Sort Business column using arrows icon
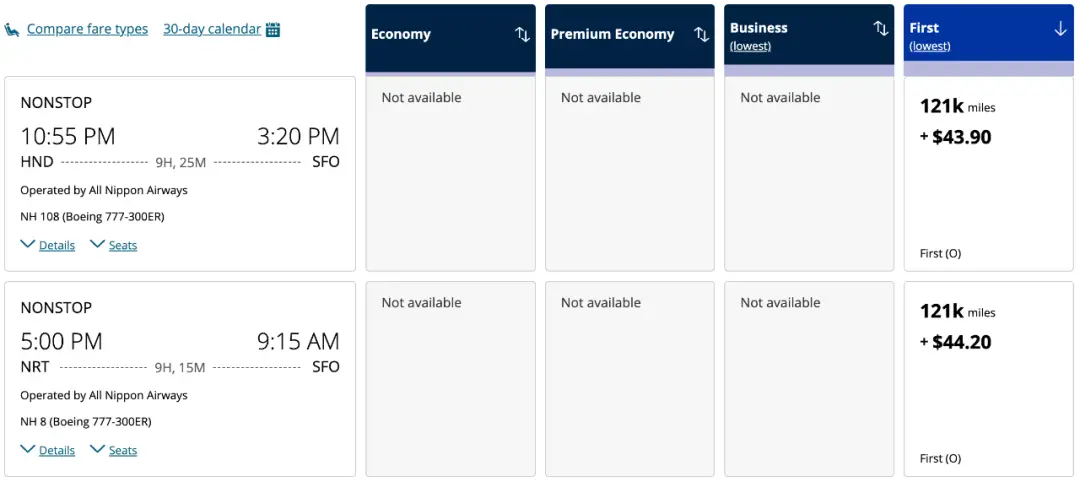The image size is (1080, 482). (880, 28)
